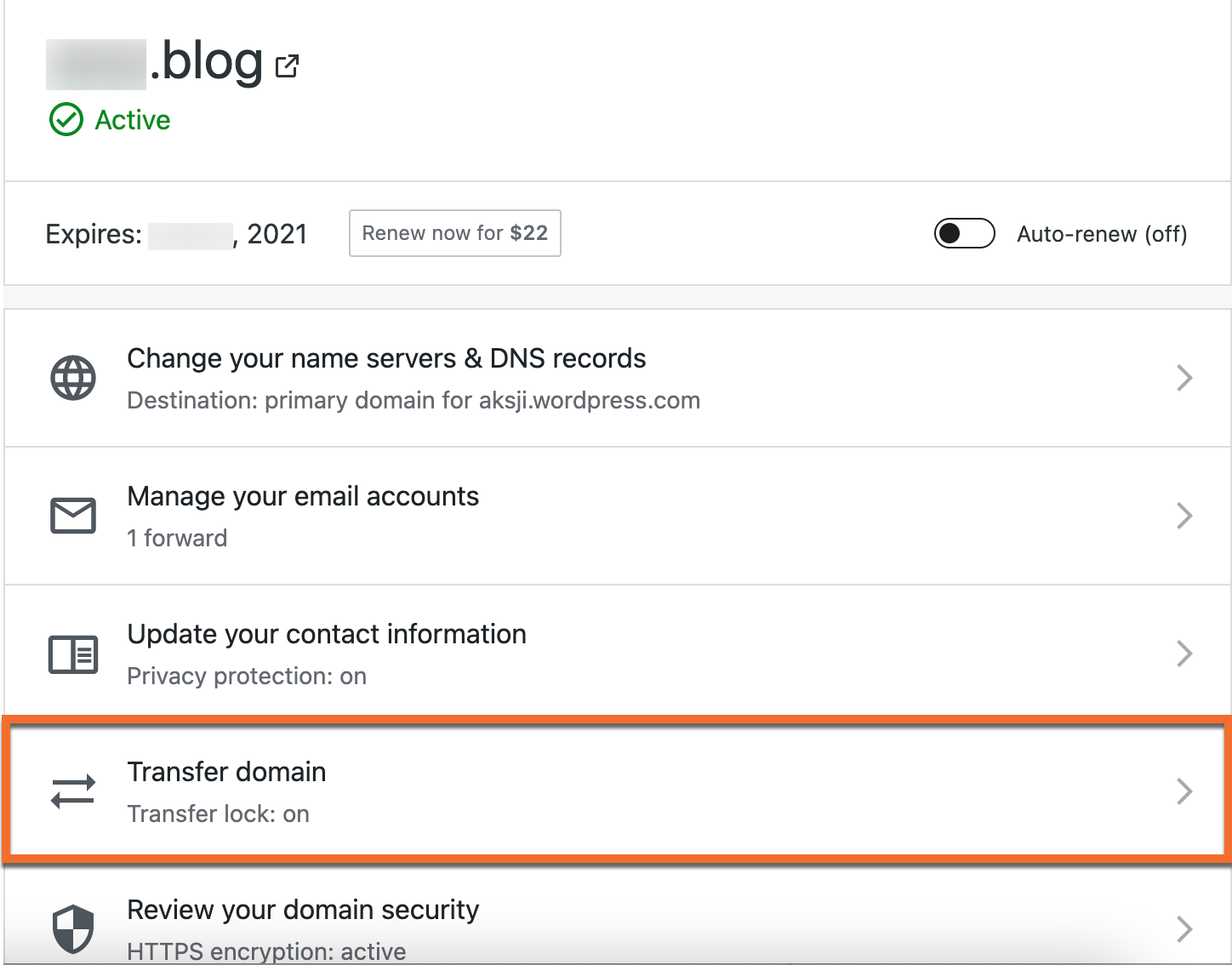Open the Transfer domain settings
This screenshot has width=1232, height=965.
[x=226, y=772]
